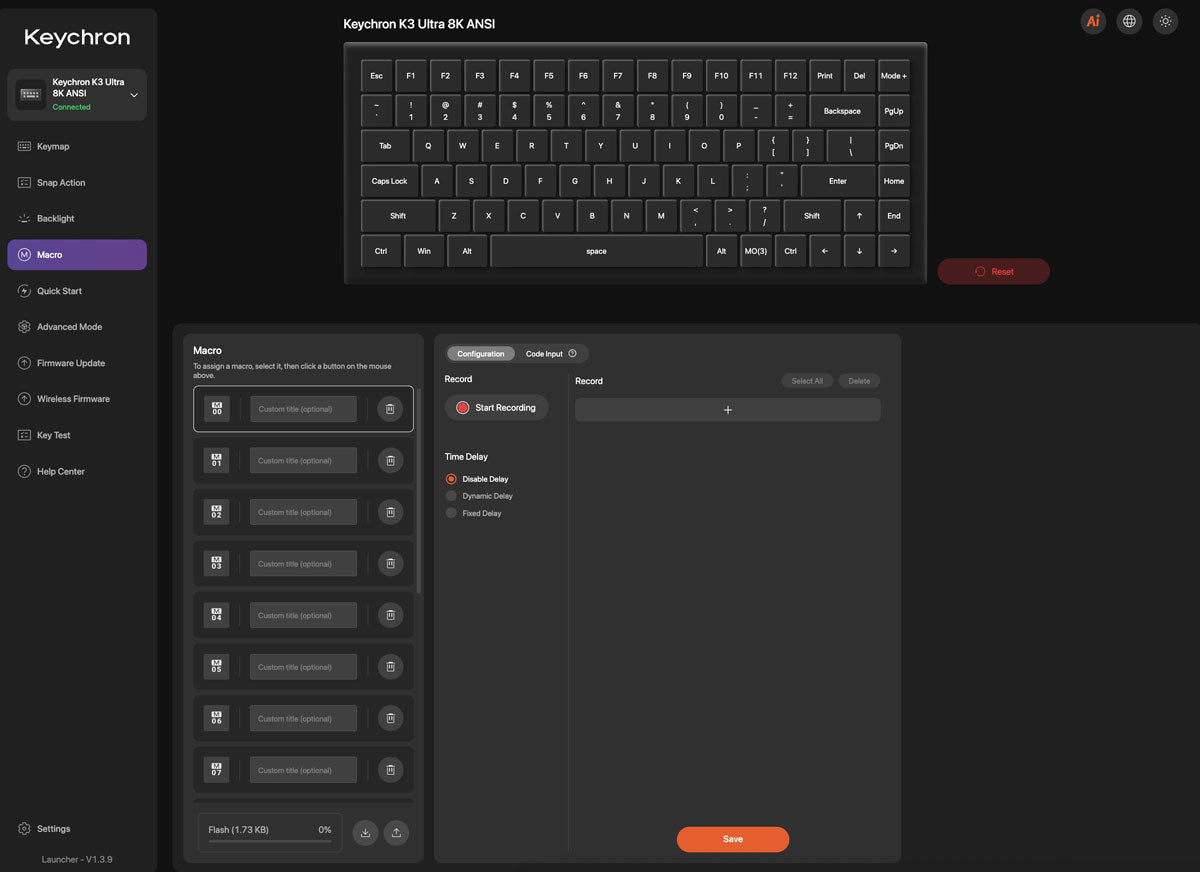The width and height of the screenshot is (1200, 872).
Task: Go to Backlight settings
Action: (x=77, y=218)
